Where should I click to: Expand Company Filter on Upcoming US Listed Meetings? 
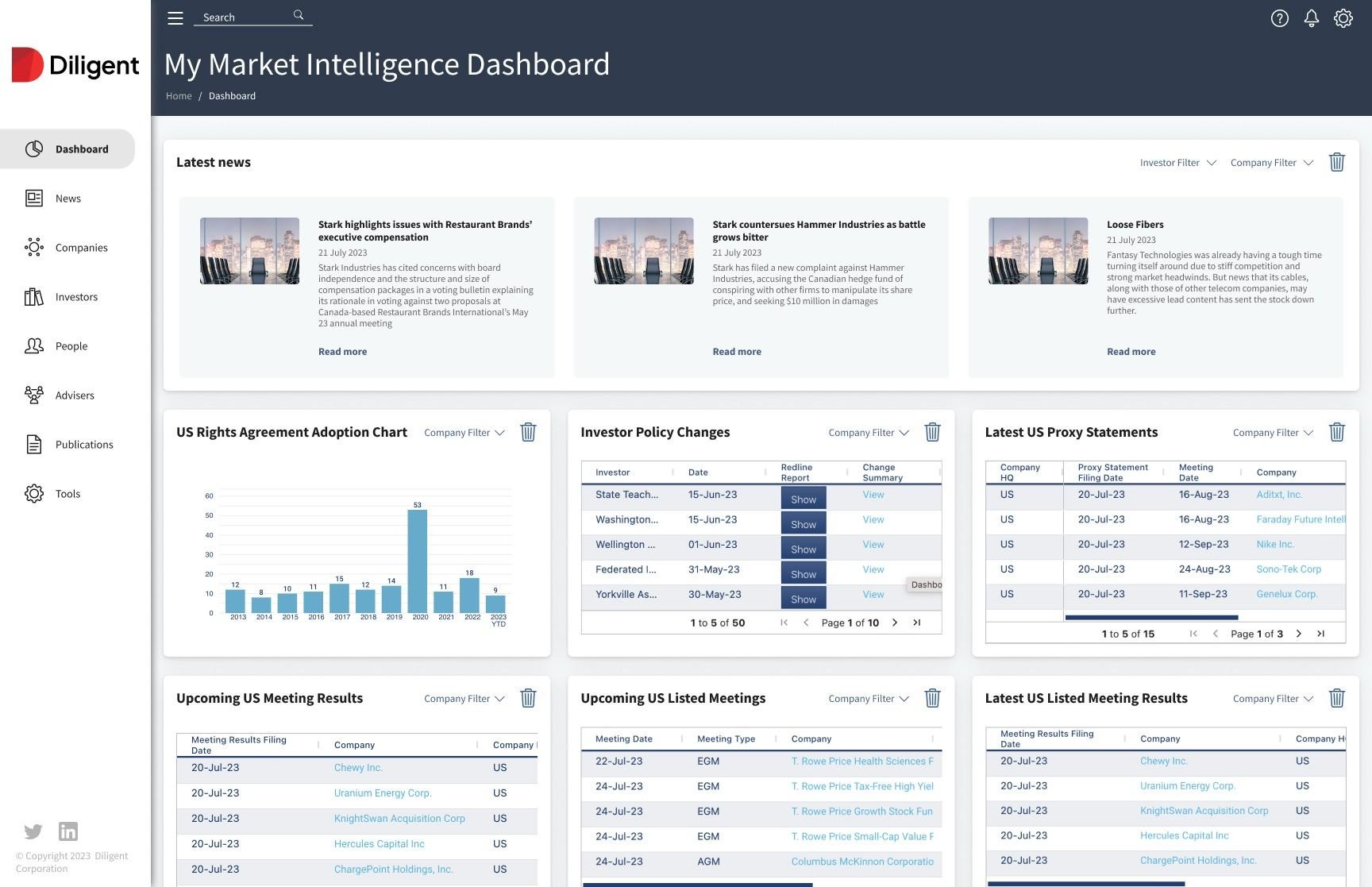(869, 699)
